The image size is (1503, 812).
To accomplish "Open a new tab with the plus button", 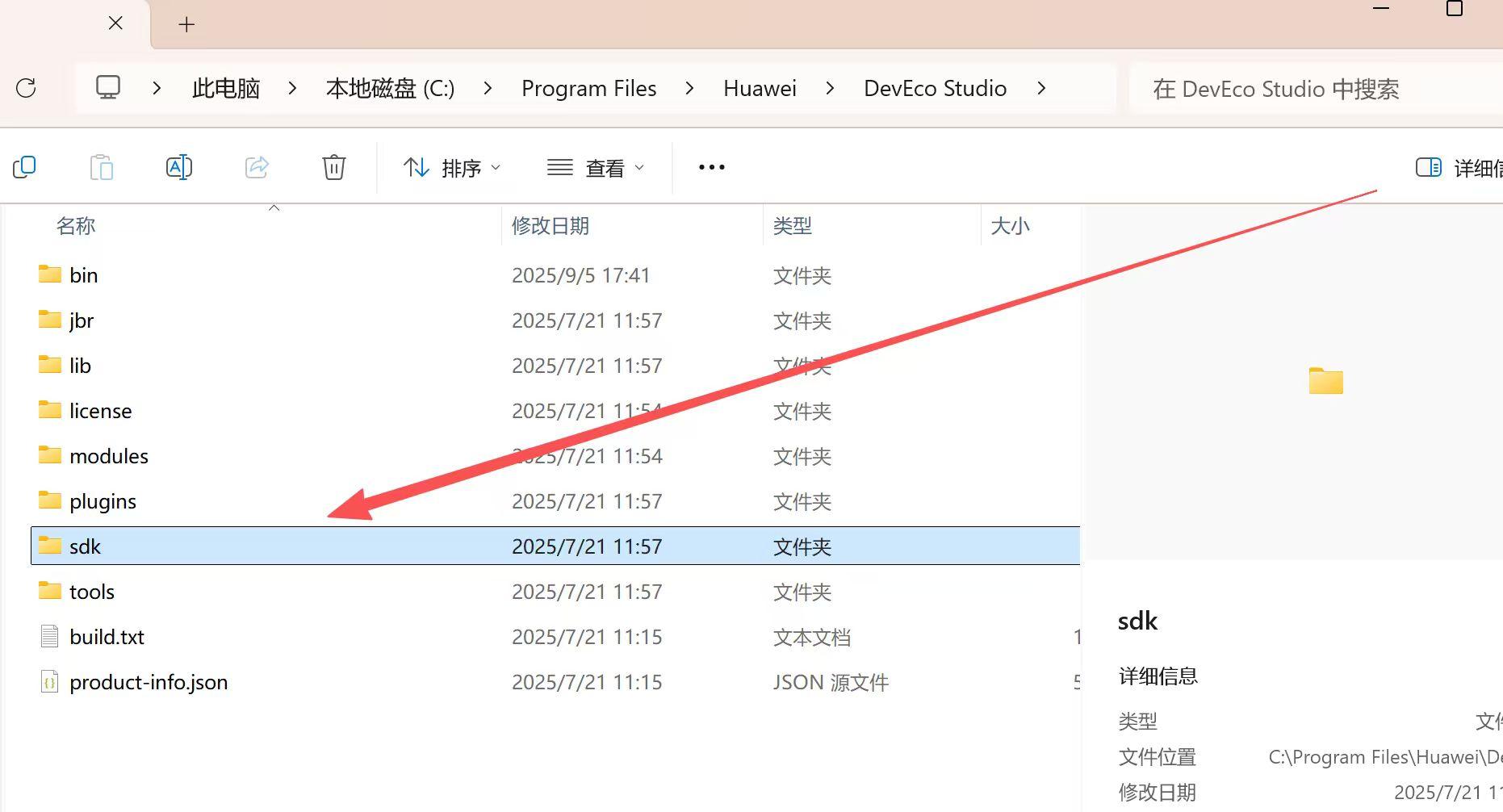I will point(186,24).
